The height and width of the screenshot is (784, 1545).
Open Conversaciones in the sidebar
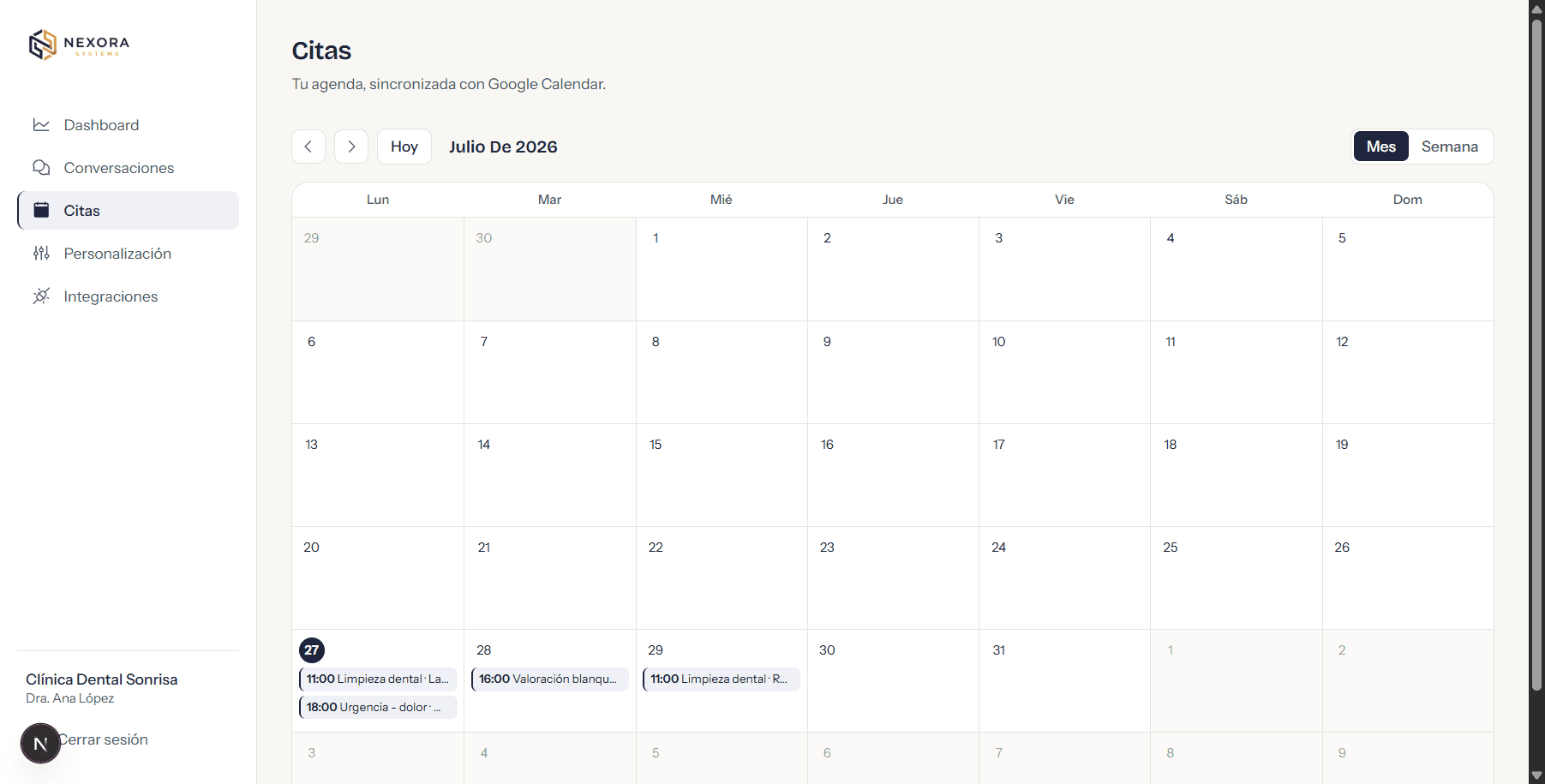128,168
